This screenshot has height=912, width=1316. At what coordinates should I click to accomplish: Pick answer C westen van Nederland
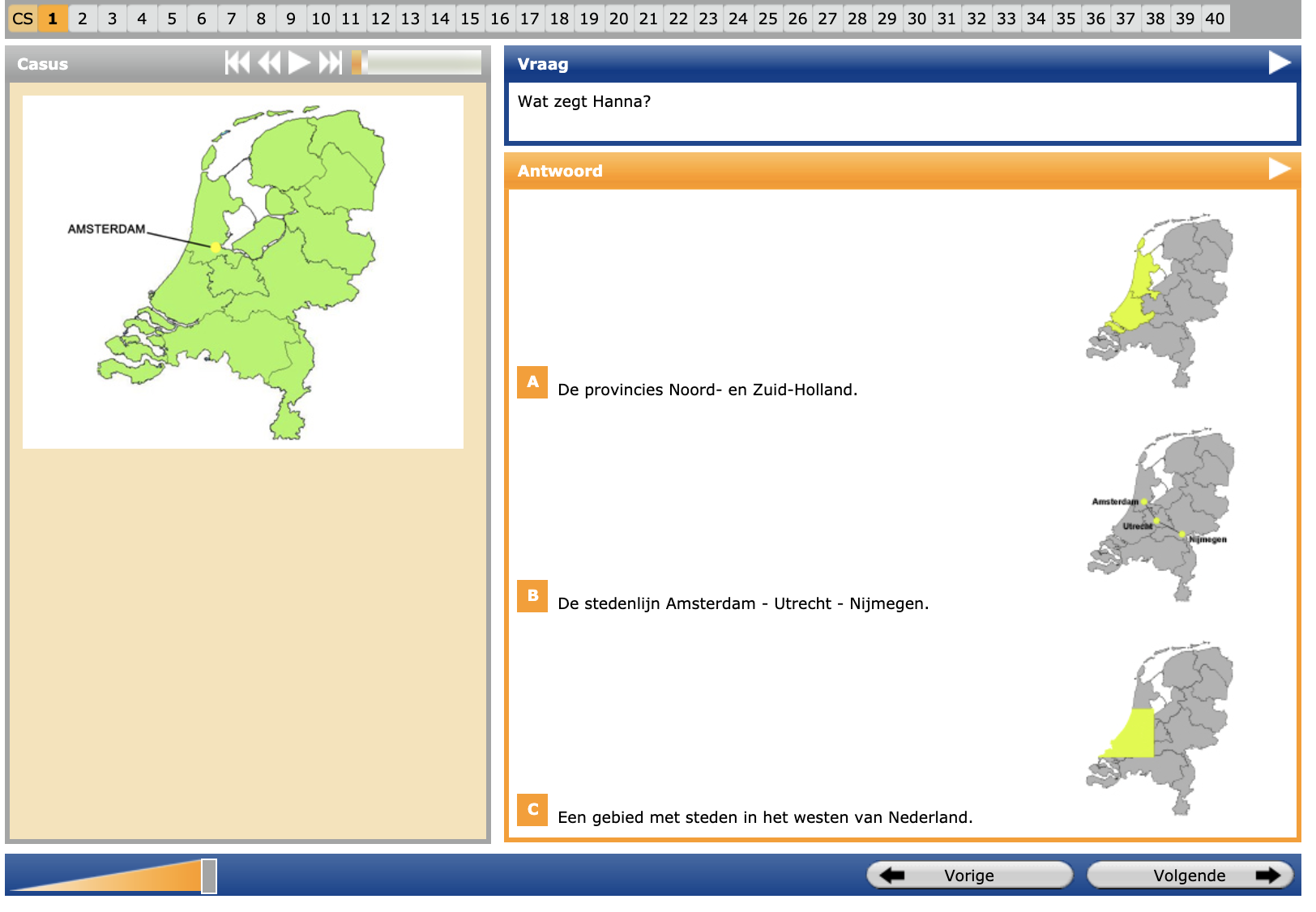pos(532,810)
